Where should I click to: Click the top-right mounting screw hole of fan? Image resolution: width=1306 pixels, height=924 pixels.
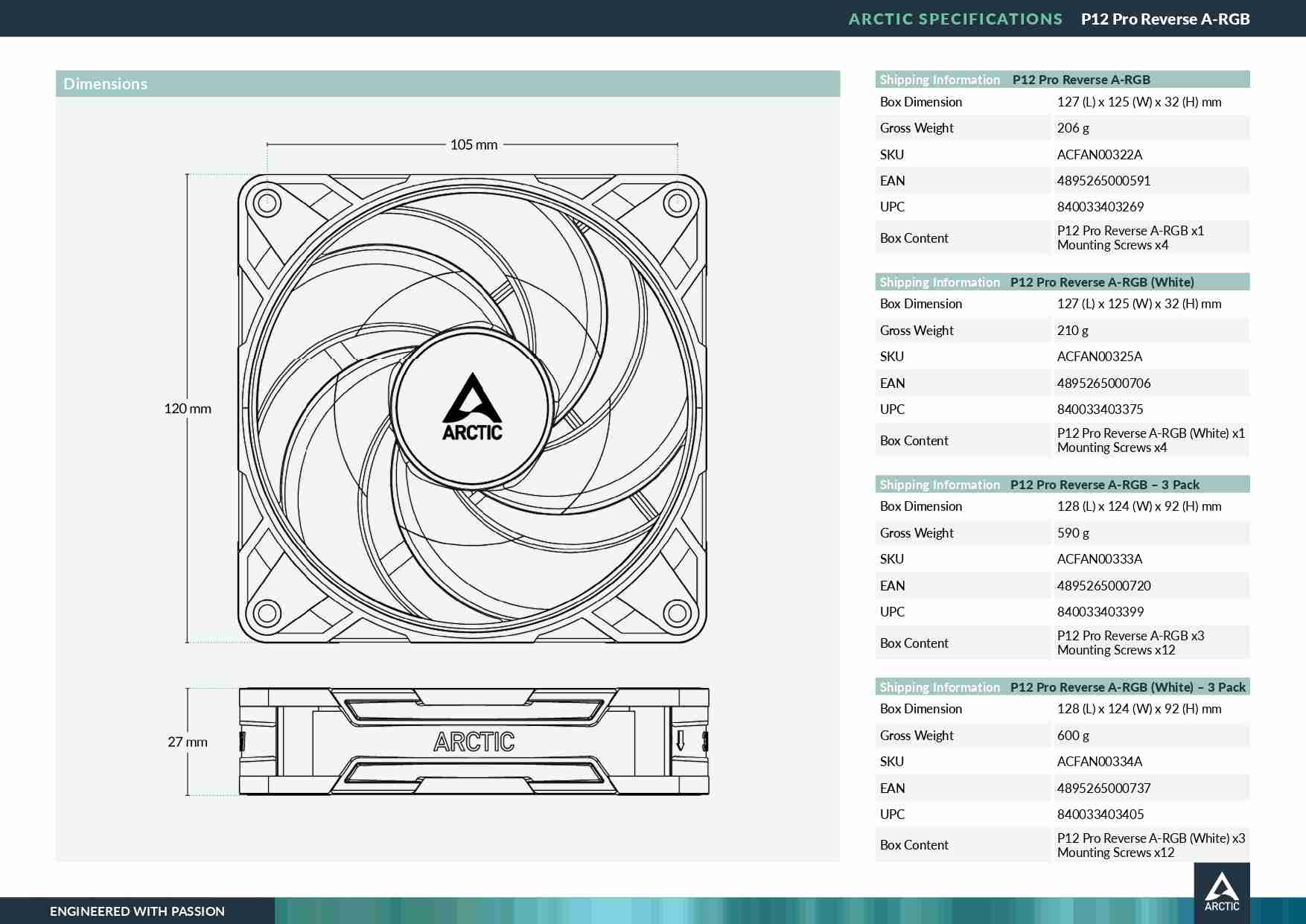(x=677, y=203)
